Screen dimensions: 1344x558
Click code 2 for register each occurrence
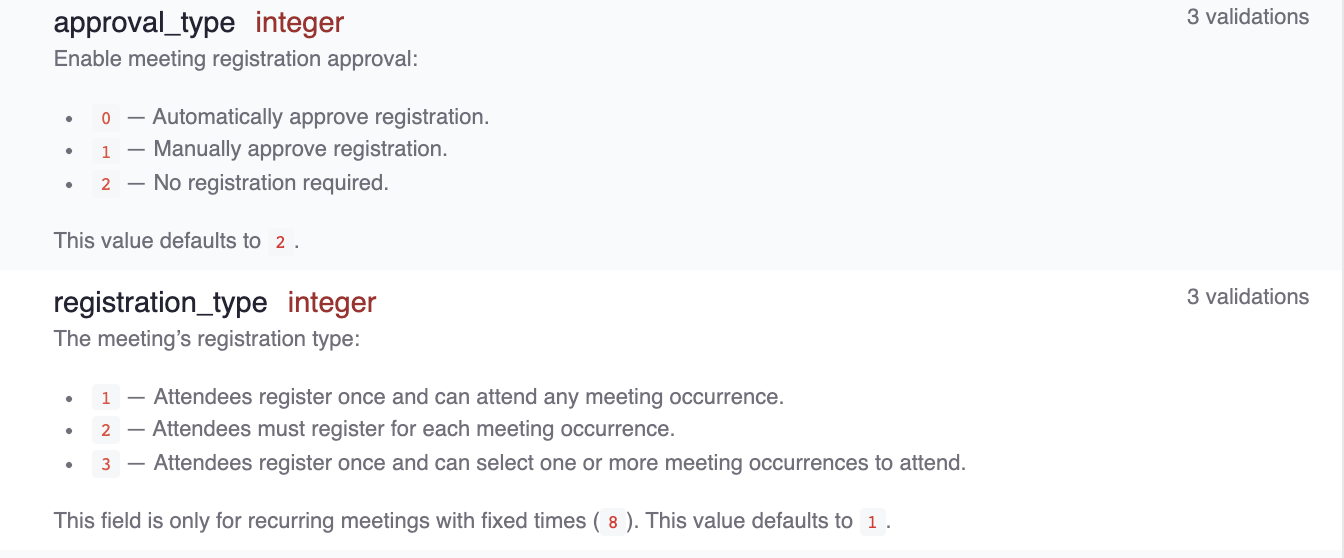[106, 430]
